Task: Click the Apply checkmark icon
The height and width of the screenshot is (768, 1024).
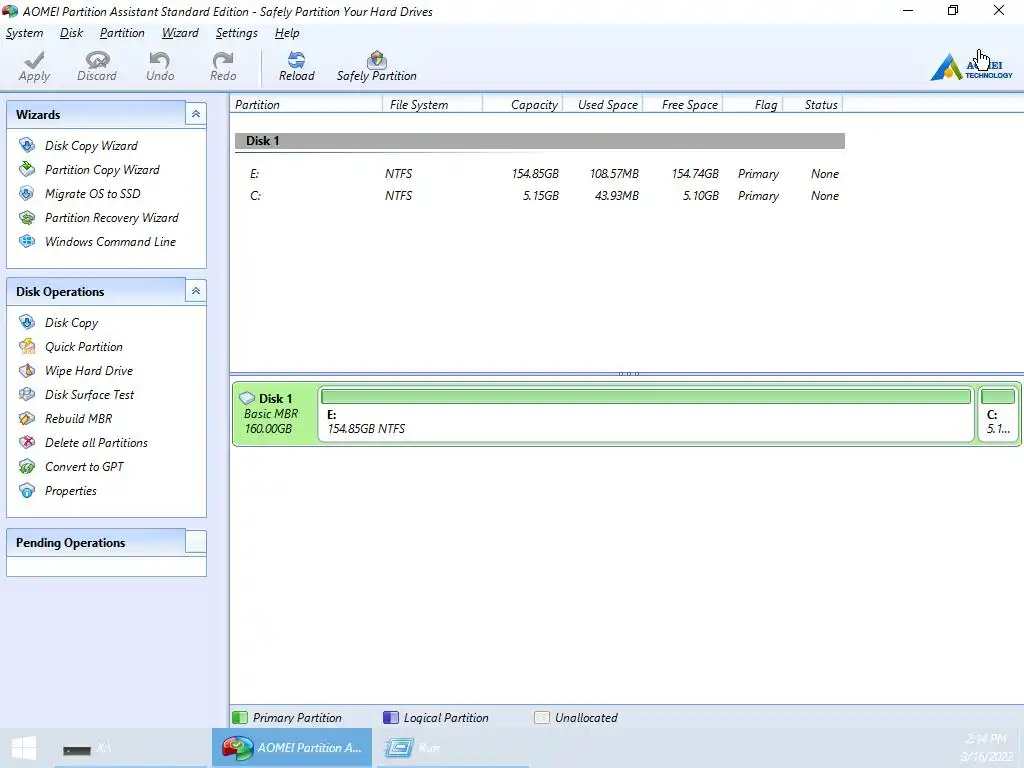Action: (x=34, y=60)
